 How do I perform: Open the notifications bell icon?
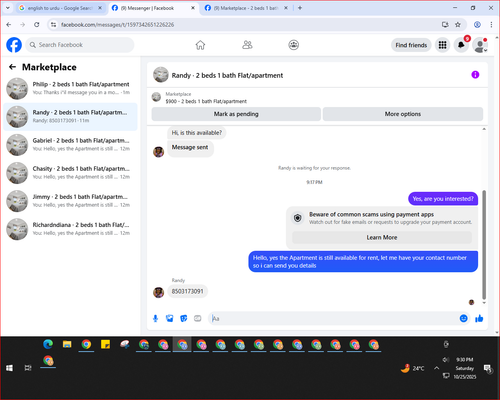click(x=461, y=45)
